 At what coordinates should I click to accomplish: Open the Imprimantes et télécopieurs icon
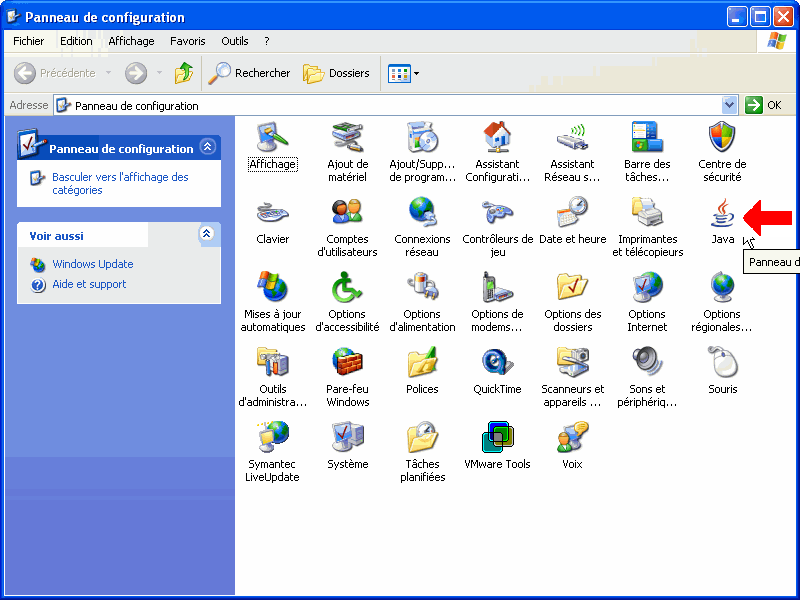(x=647, y=214)
